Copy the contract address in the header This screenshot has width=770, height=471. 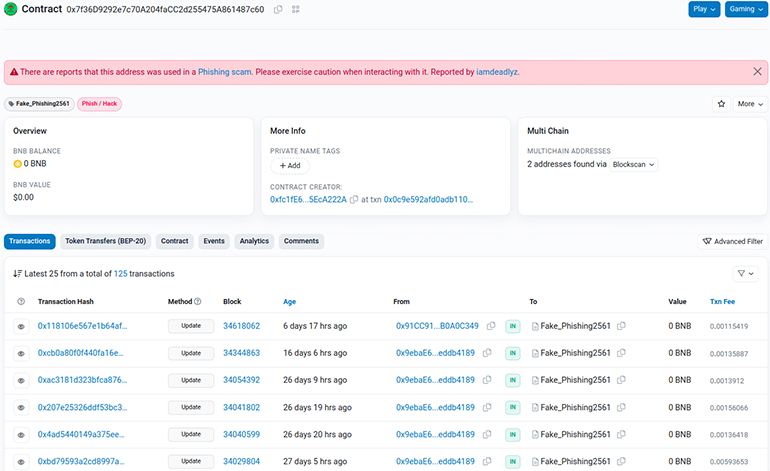coord(278,9)
